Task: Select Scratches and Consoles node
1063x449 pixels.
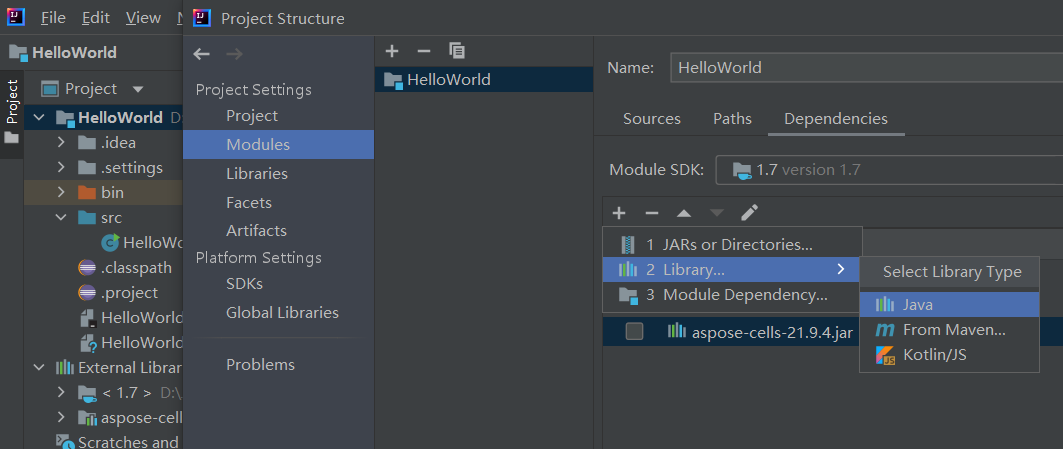Action: (x=119, y=442)
